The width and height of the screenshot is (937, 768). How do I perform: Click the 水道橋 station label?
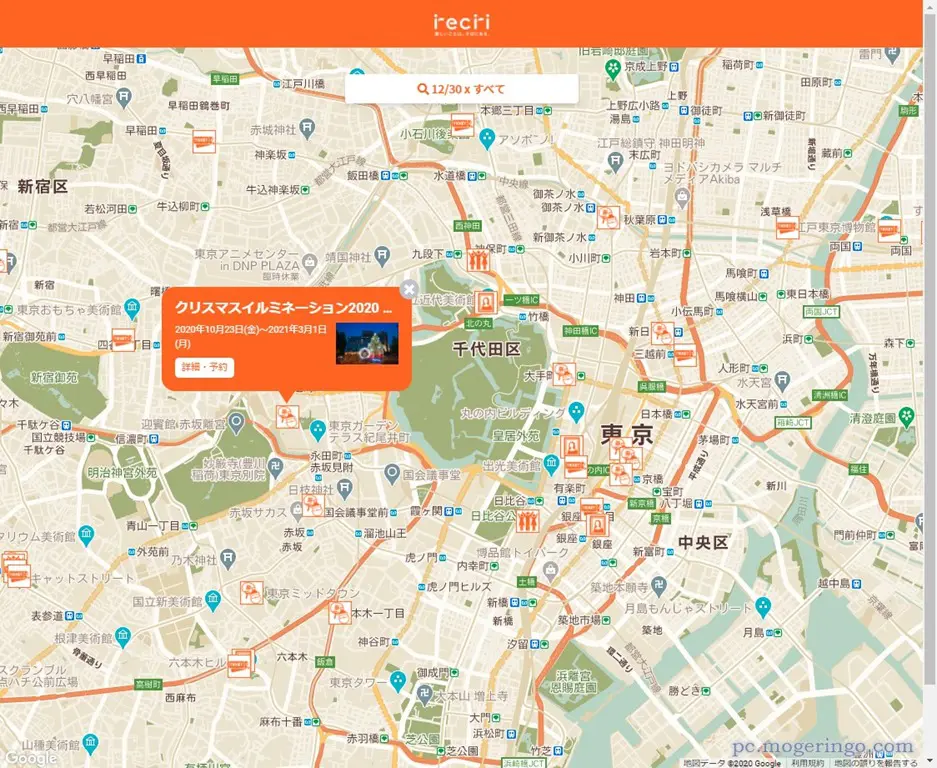tap(449, 176)
